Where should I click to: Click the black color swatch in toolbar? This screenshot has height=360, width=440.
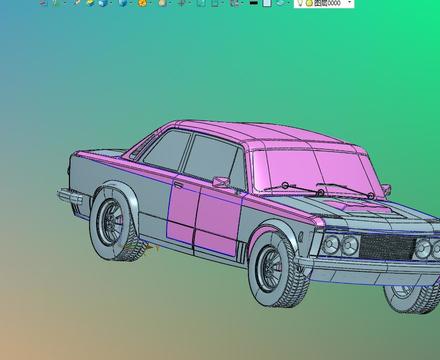[x=253, y=3]
